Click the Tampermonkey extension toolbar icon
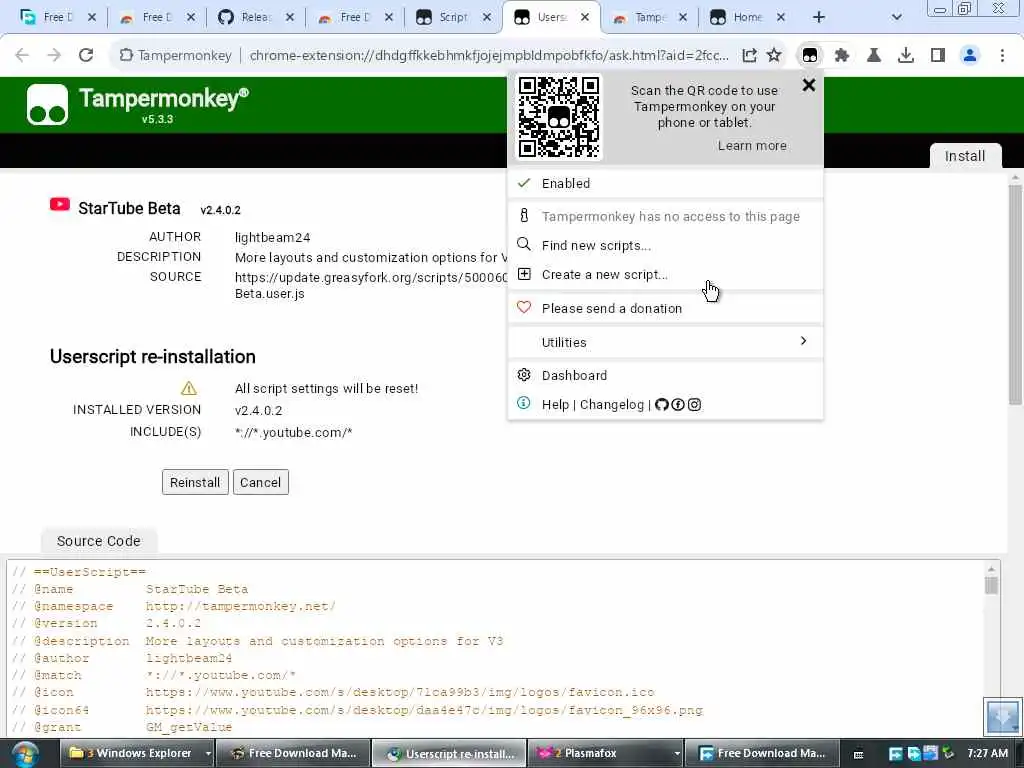Viewport: 1024px width, 768px height. click(810, 56)
